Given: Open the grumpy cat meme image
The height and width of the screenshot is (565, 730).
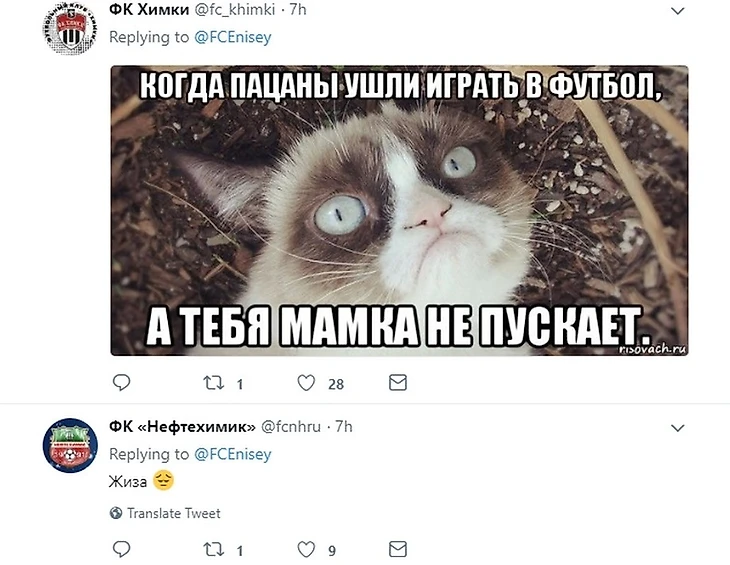Looking at the screenshot, I should [x=399, y=210].
